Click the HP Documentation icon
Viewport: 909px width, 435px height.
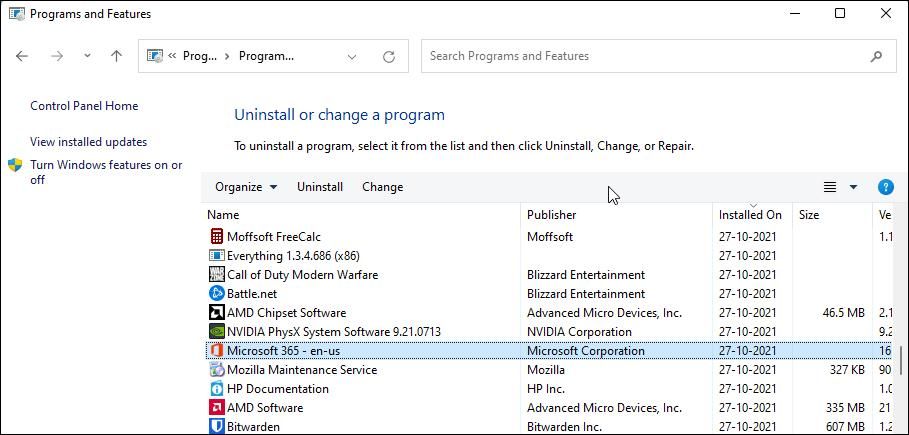tap(216, 389)
